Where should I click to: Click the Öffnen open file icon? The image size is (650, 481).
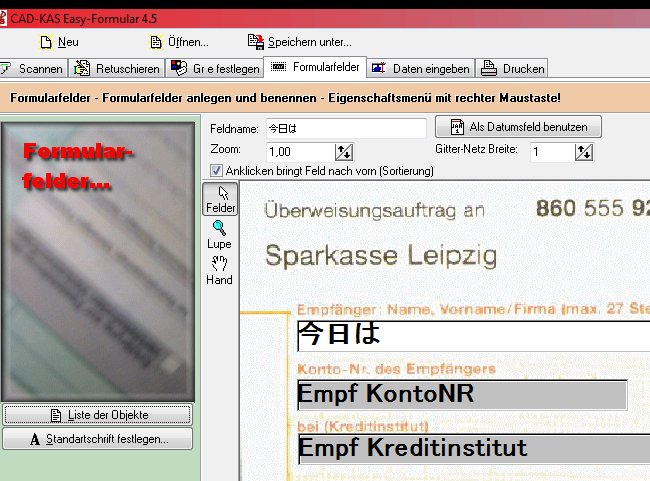[156, 42]
